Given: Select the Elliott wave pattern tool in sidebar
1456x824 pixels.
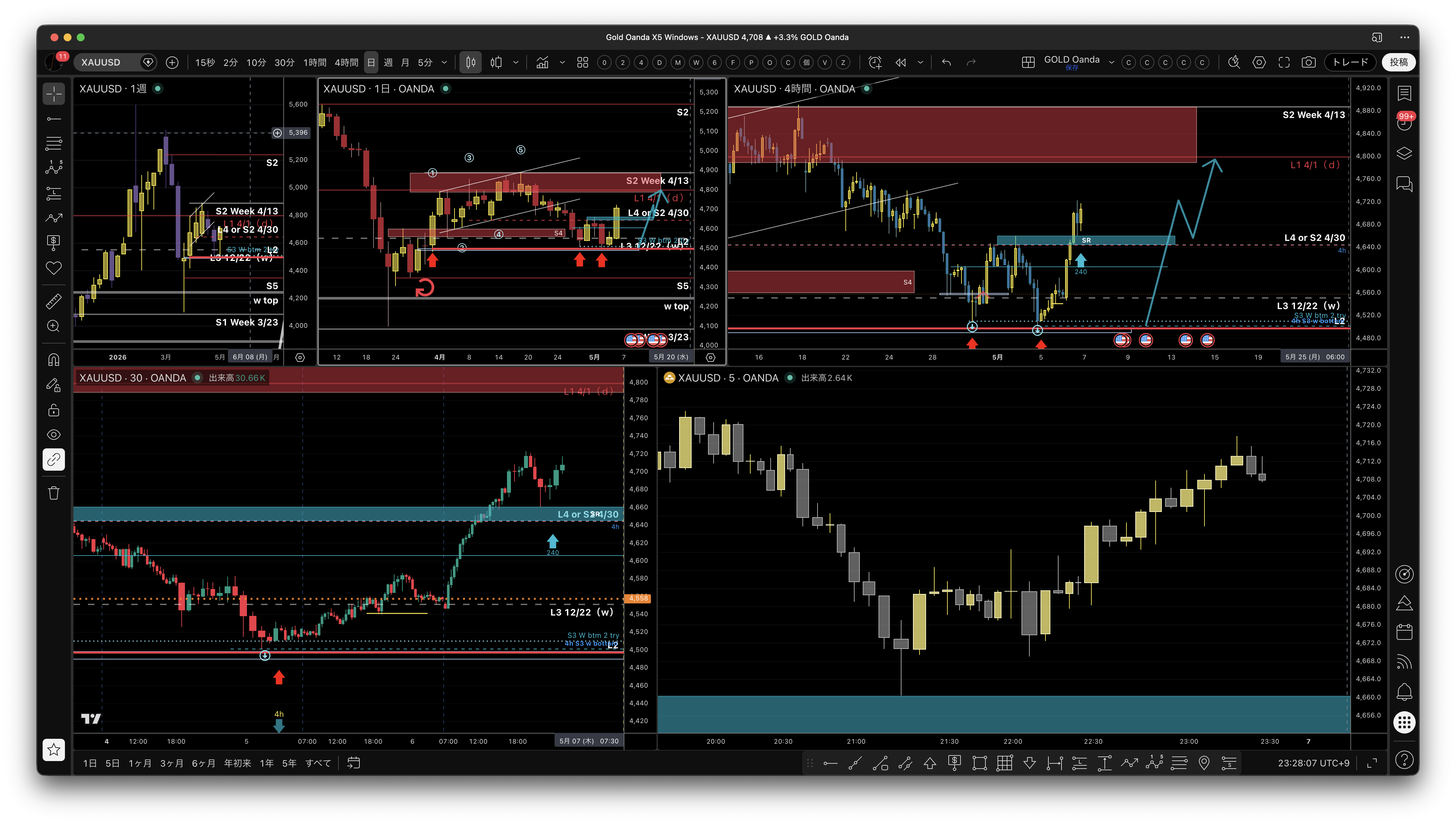Looking at the screenshot, I should 54,168.
